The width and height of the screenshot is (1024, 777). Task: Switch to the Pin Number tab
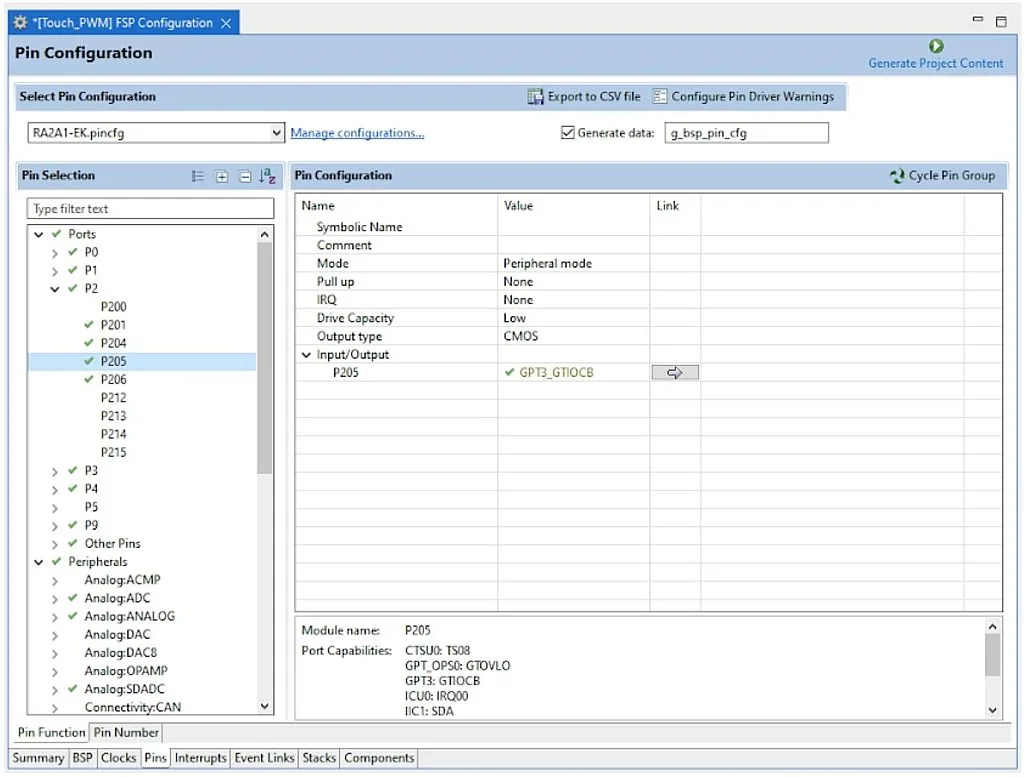pyautogui.click(x=126, y=733)
